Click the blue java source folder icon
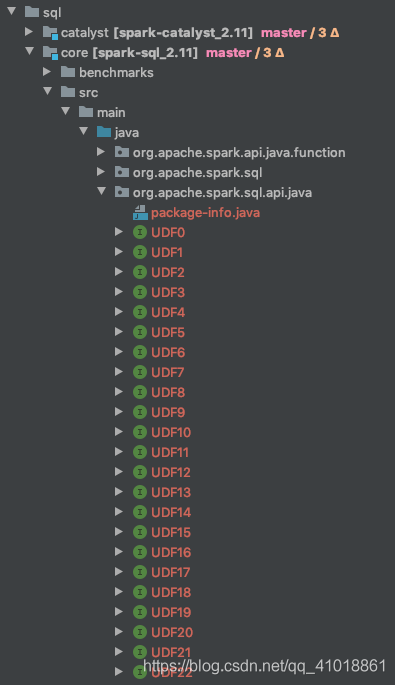 point(104,132)
